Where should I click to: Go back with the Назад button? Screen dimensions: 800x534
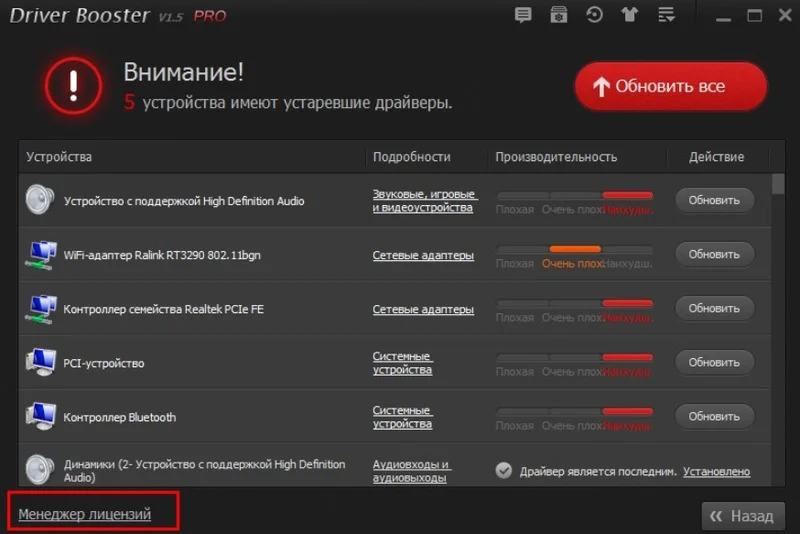click(743, 516)
